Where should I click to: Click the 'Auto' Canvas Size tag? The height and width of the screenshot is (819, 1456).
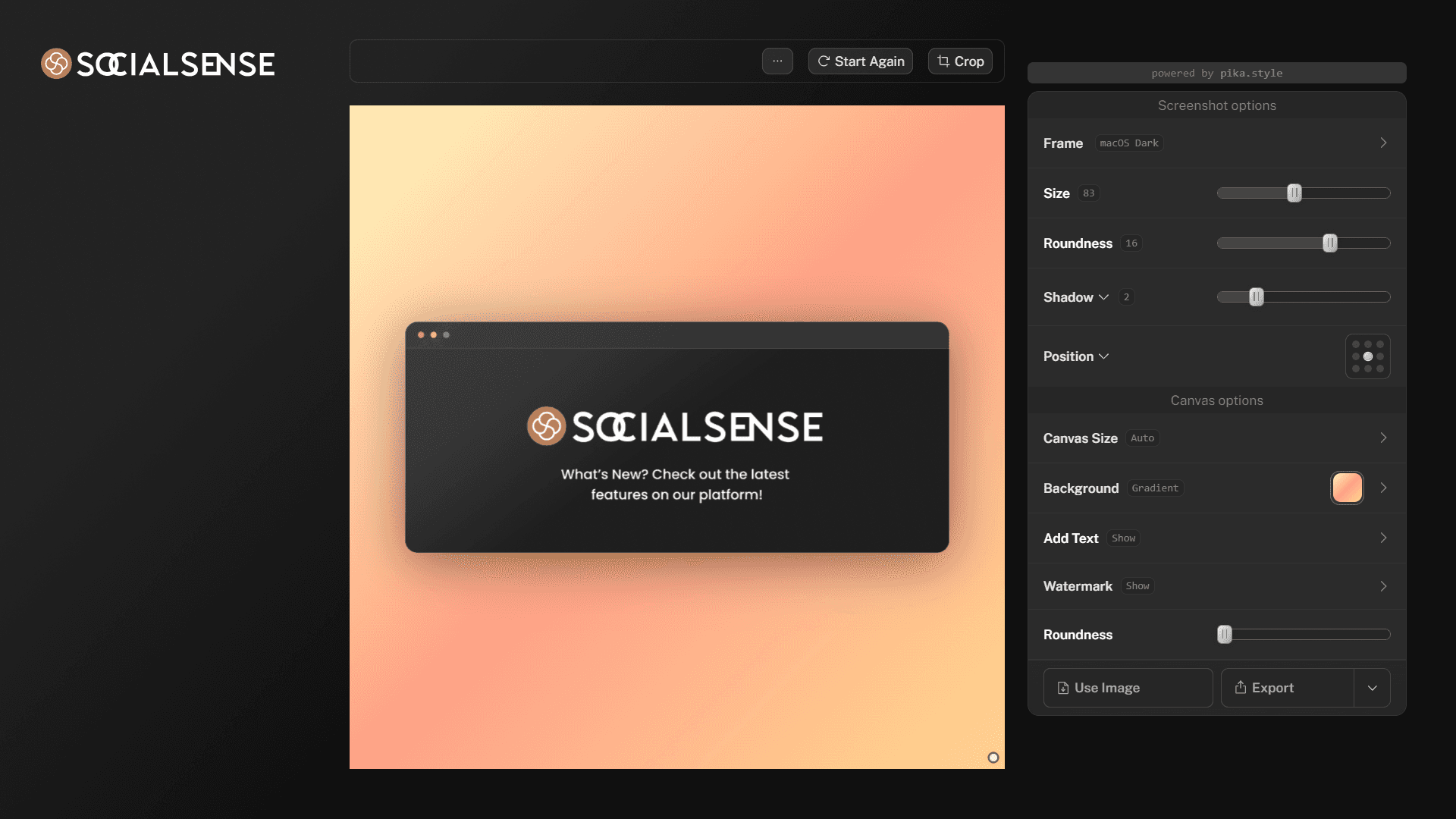point(1143,438)
